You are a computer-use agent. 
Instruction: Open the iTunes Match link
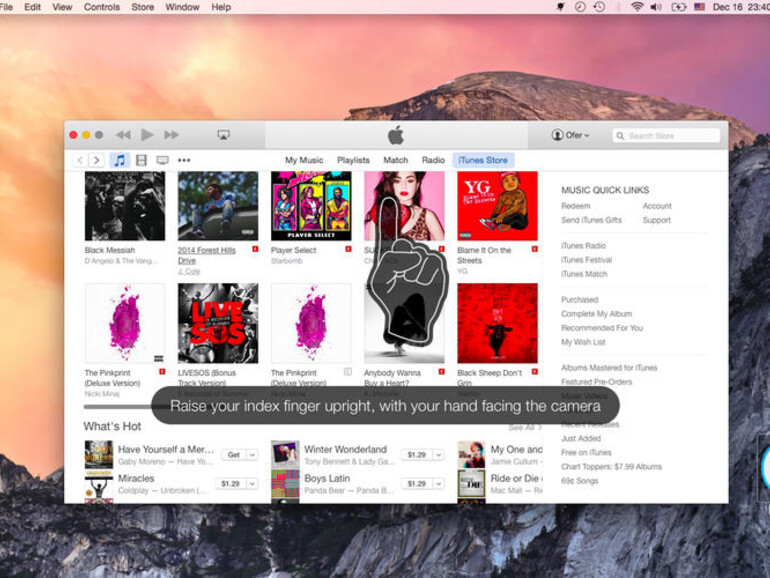coord(584,274)
